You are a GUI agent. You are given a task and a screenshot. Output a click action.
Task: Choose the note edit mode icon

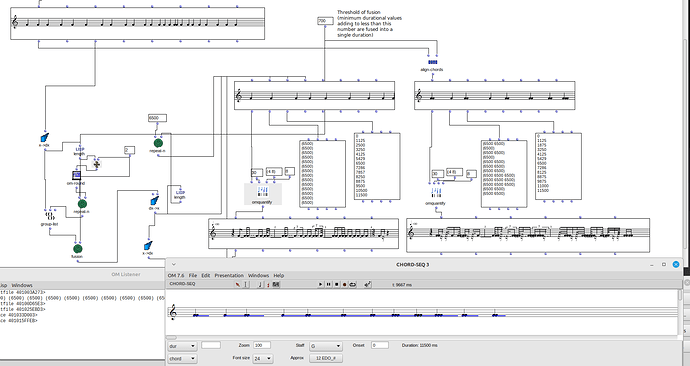pos(260,285)
